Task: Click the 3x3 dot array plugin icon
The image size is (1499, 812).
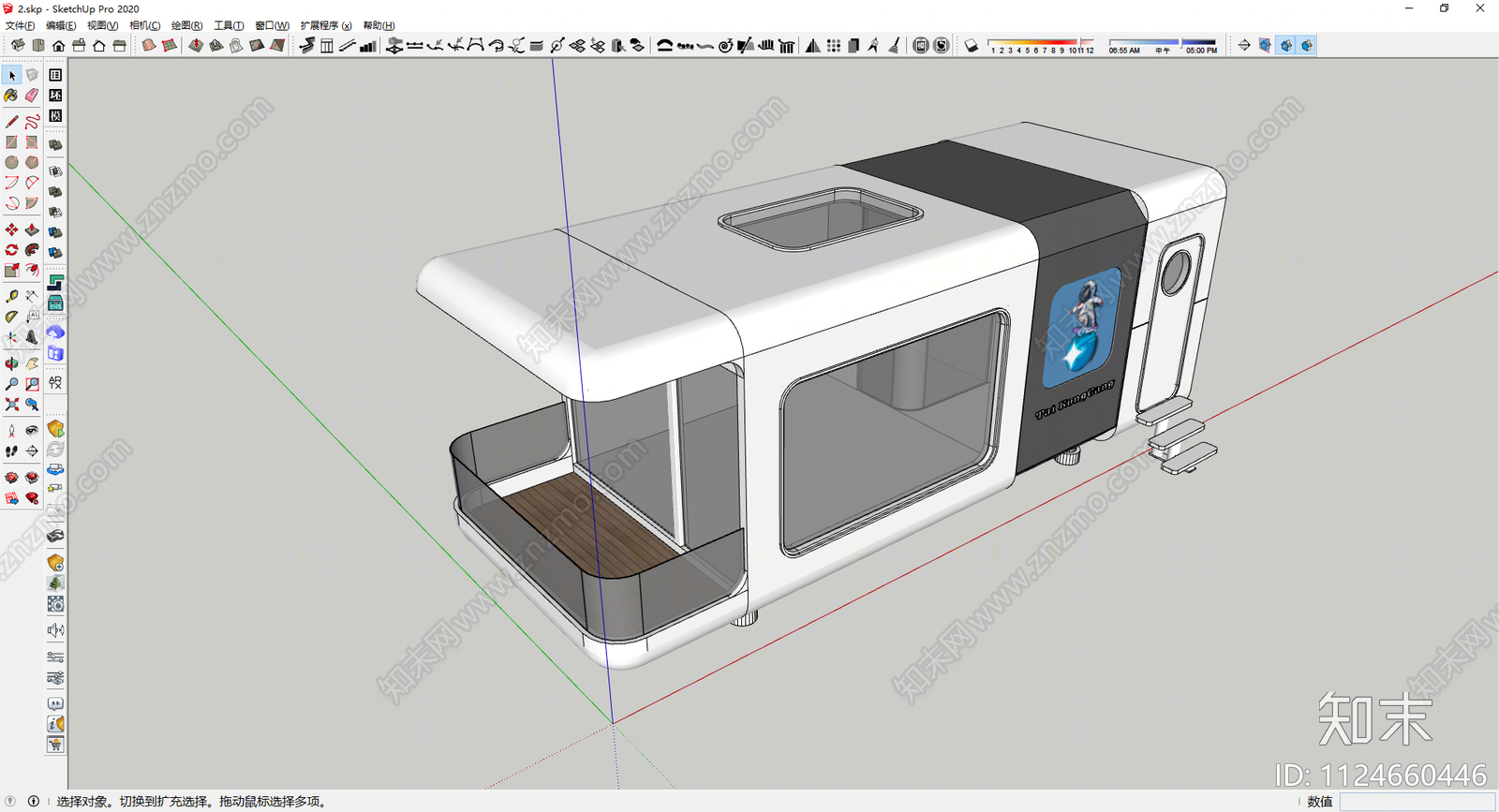Action: [x=833, y=45]
